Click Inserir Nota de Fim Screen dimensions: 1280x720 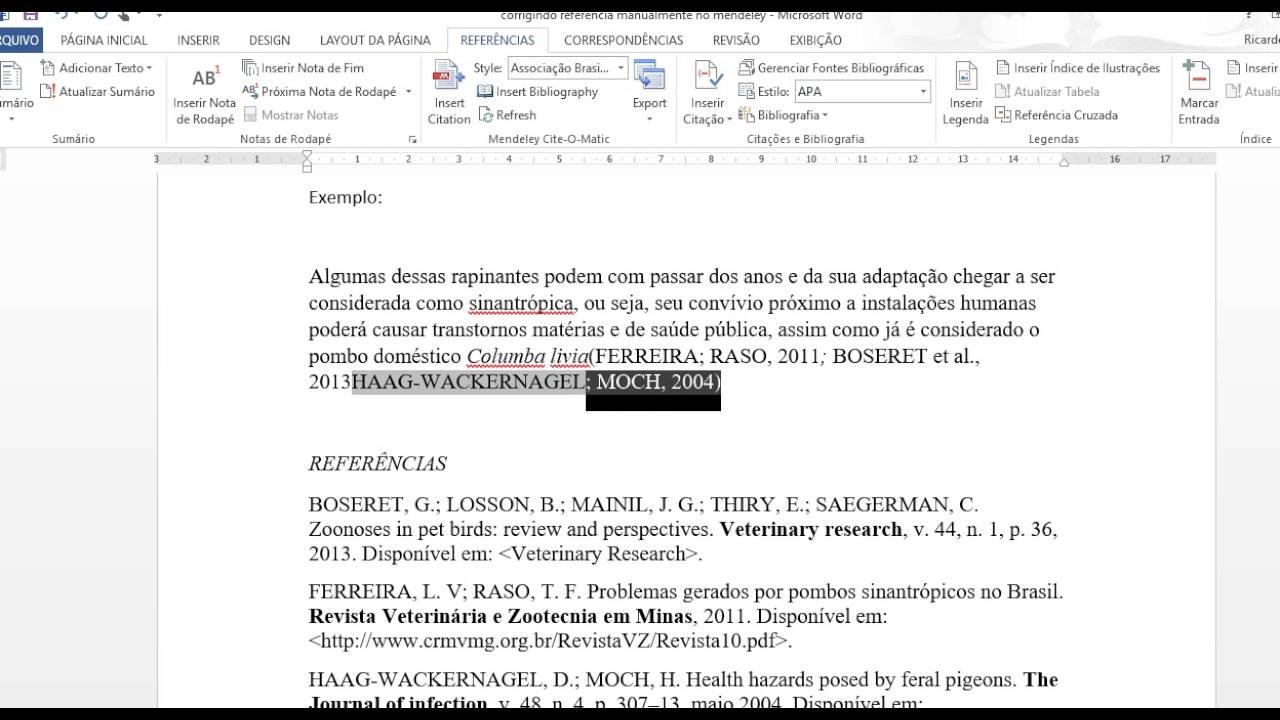pyautogui.click(x=303, y=68)
